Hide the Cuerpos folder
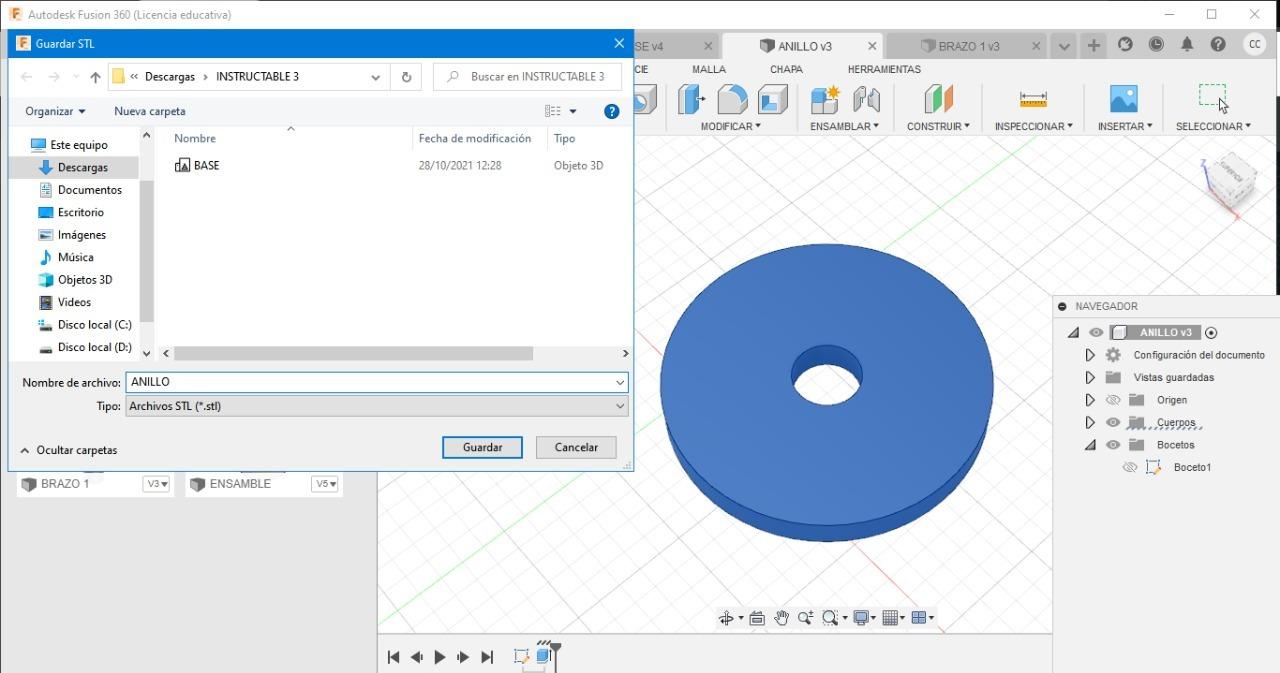Viewport: 1280px width, 673px height. (1113, 422)
